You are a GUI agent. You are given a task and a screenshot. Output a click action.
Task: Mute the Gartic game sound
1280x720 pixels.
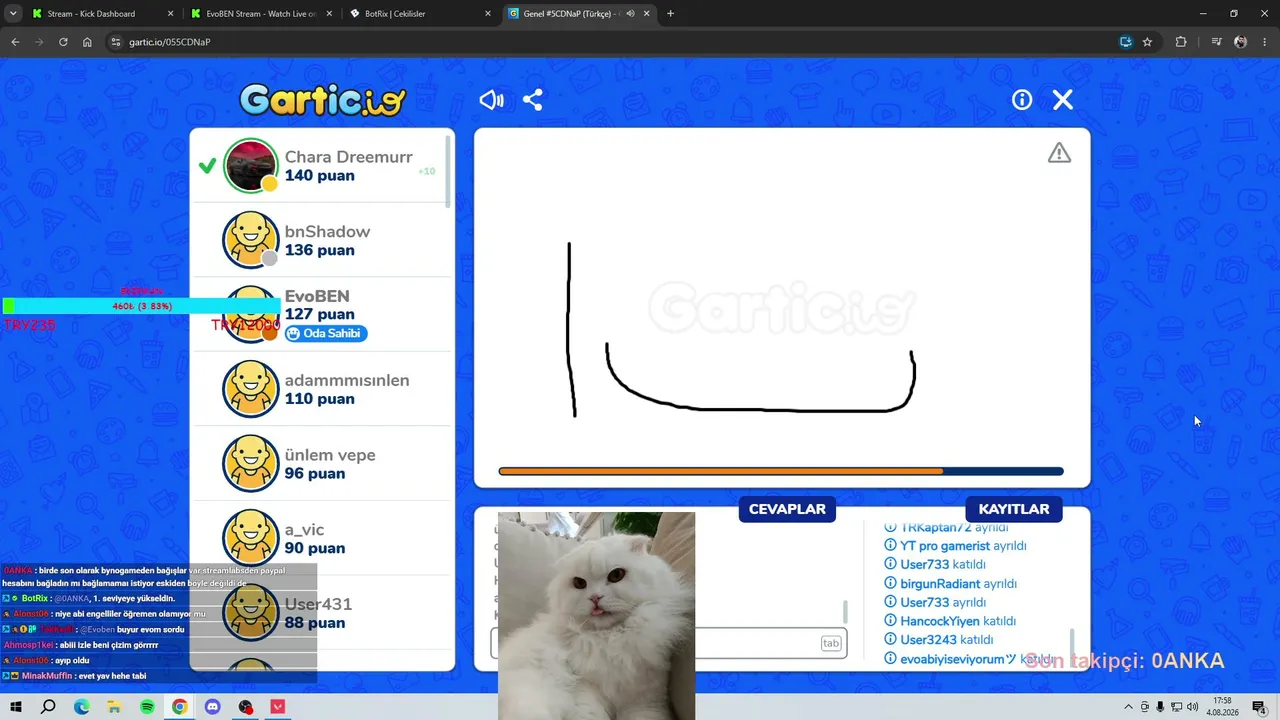pyautogui.click(x=491, y=100)
